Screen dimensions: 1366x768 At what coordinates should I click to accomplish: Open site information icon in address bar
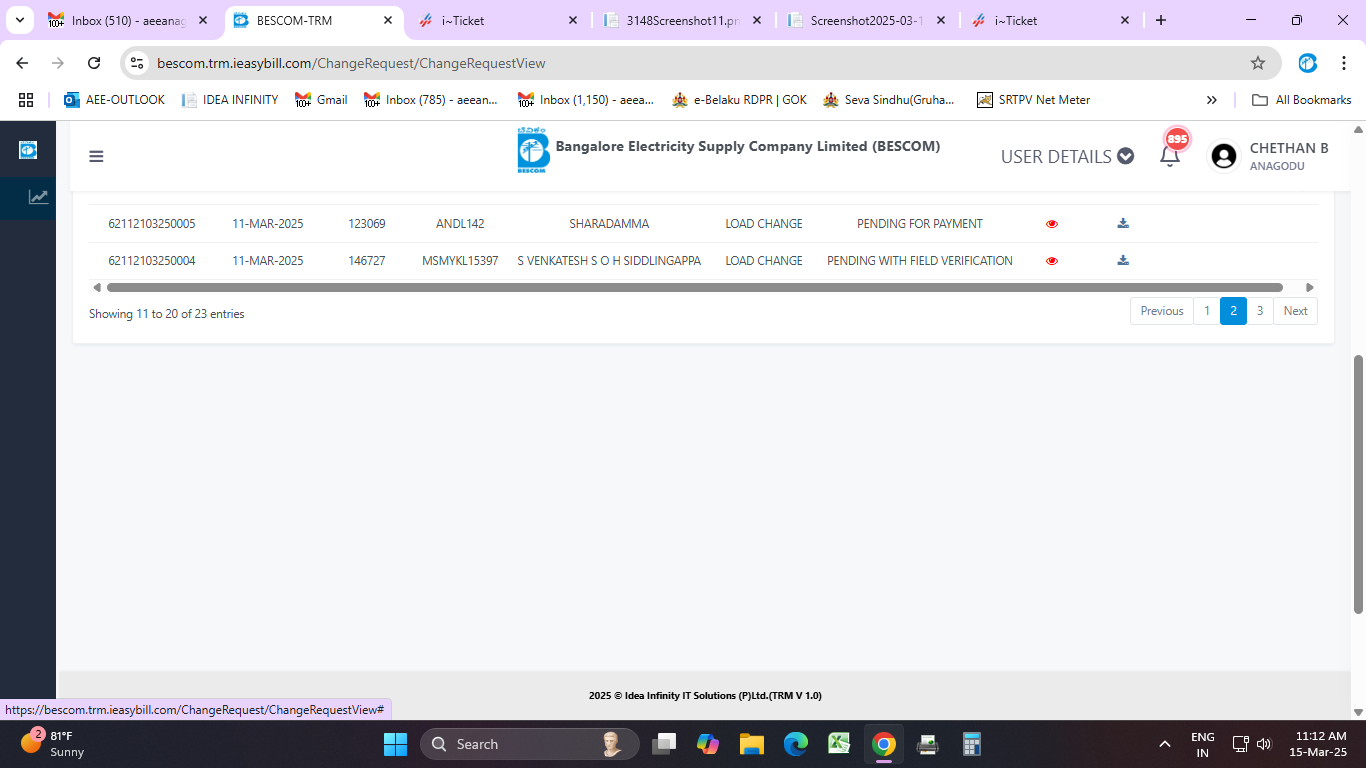coord(138,63)
